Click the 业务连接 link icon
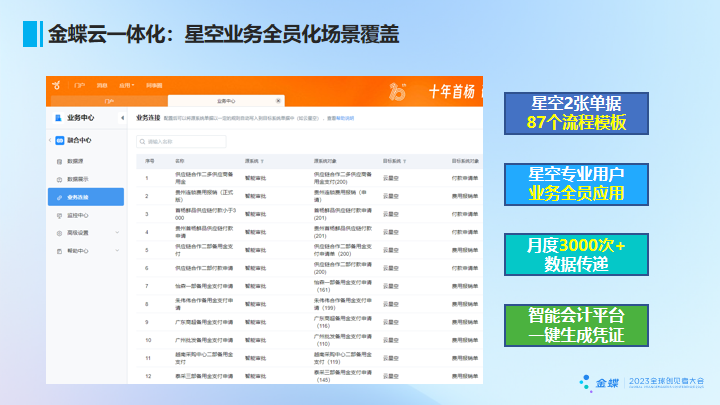The width and height of the screenshot is (720, 405). 59,197
